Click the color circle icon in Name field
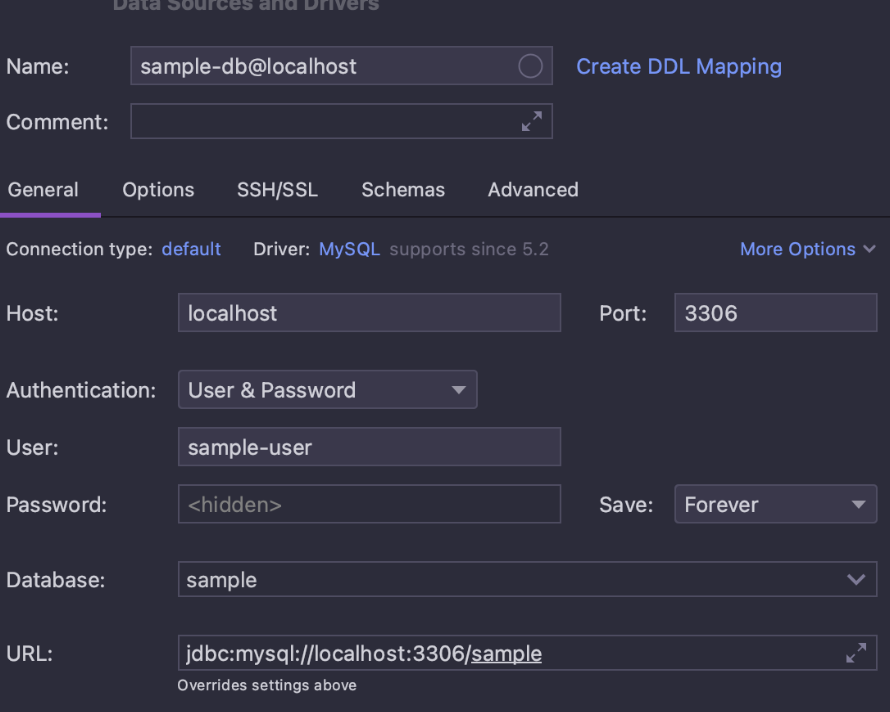This screenshot has width=890, height=712. click(530, 66)
